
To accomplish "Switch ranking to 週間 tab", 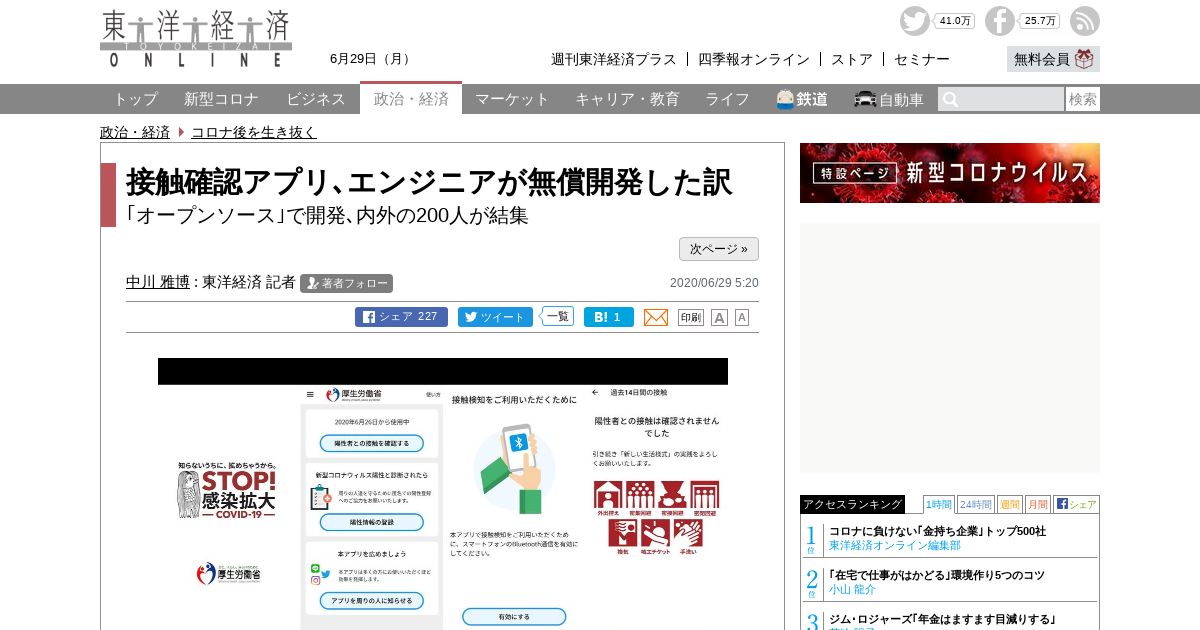I will pyautogui.click(x=1010, y=504).
